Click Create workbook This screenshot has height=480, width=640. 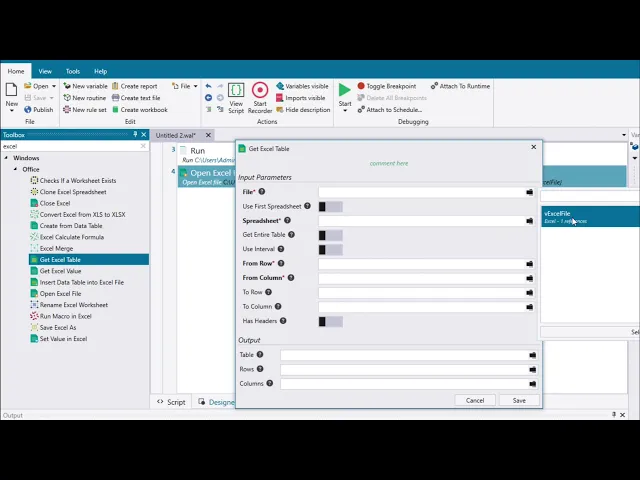(140, 110)
